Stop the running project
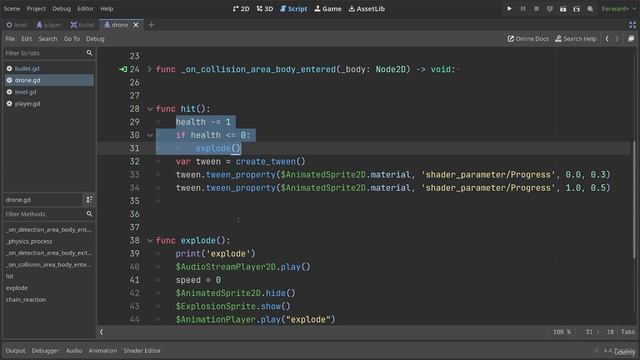The width and height of the screenshot is (640, 360). pyautogui.click(x=536, y=9)
